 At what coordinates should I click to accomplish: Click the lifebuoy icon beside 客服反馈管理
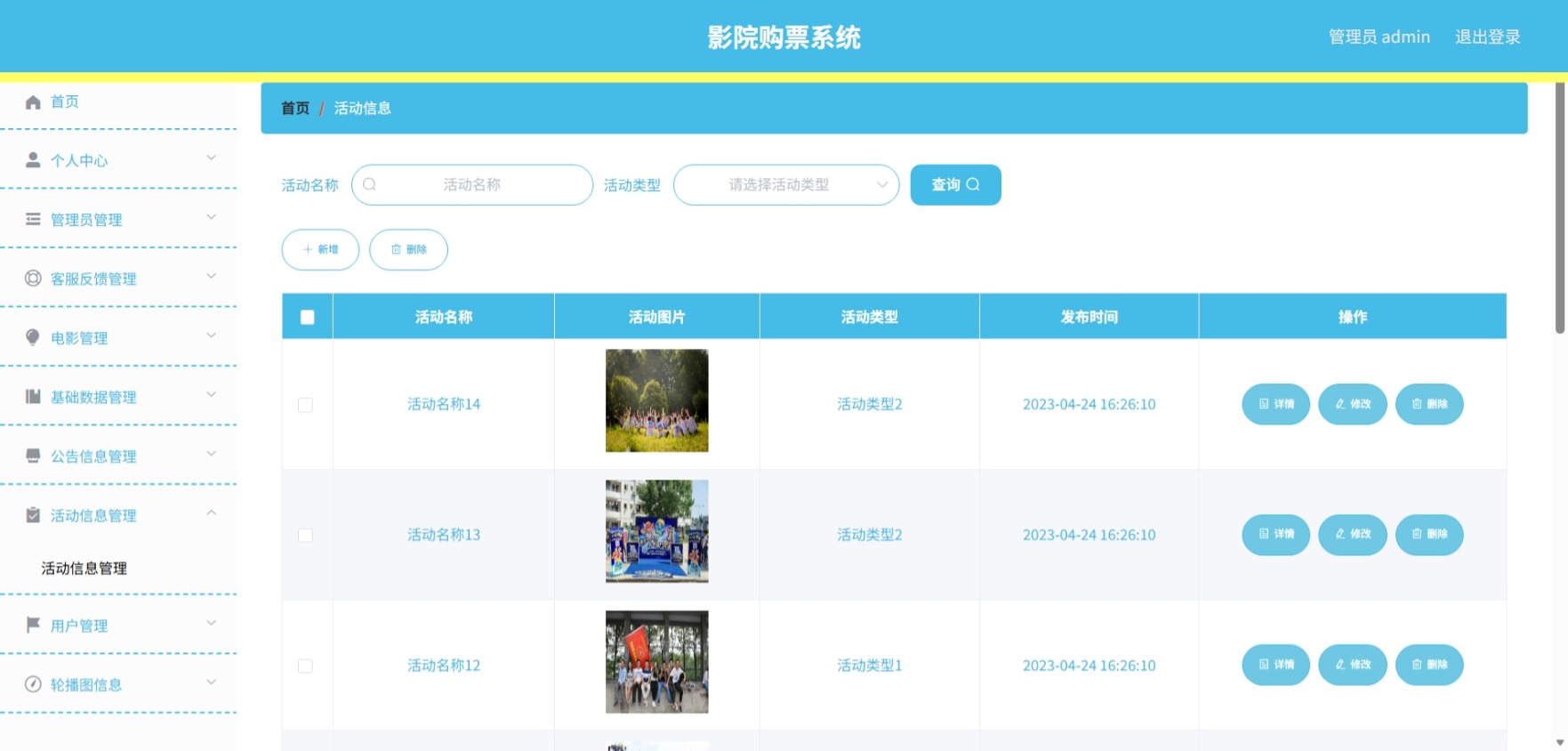pyautogui.click(x=33, y=279)
